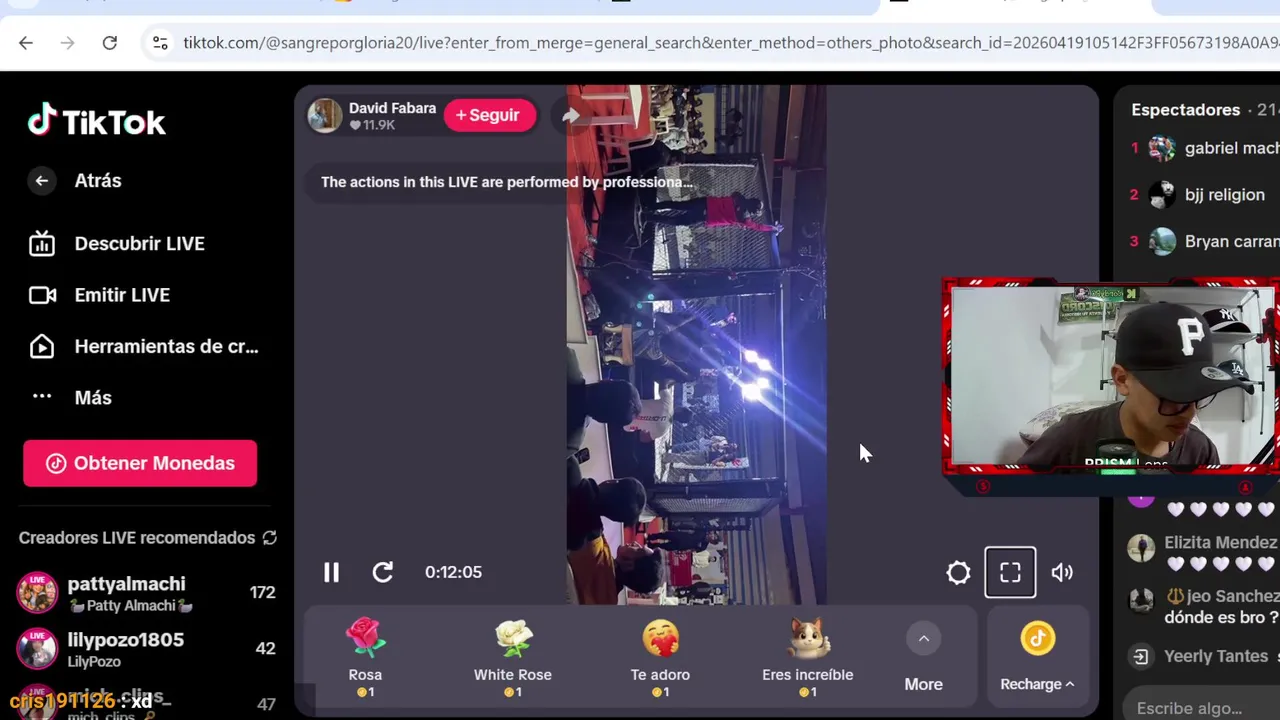Viewport: 1280px width, 720px height.
Task: Send Te adoro gift
Action: click(660, 657)
